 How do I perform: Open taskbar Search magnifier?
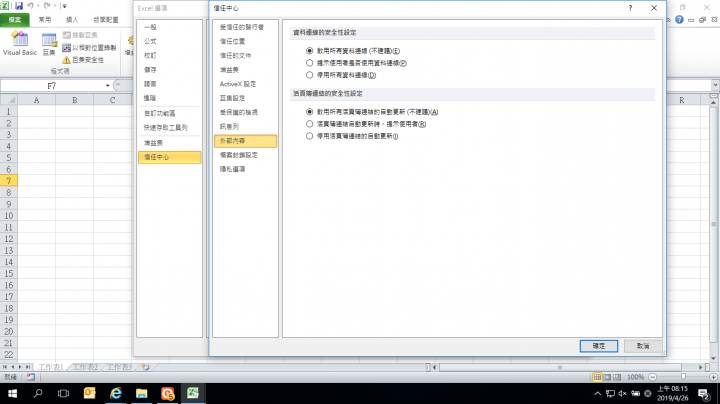[x=38, y=393]
